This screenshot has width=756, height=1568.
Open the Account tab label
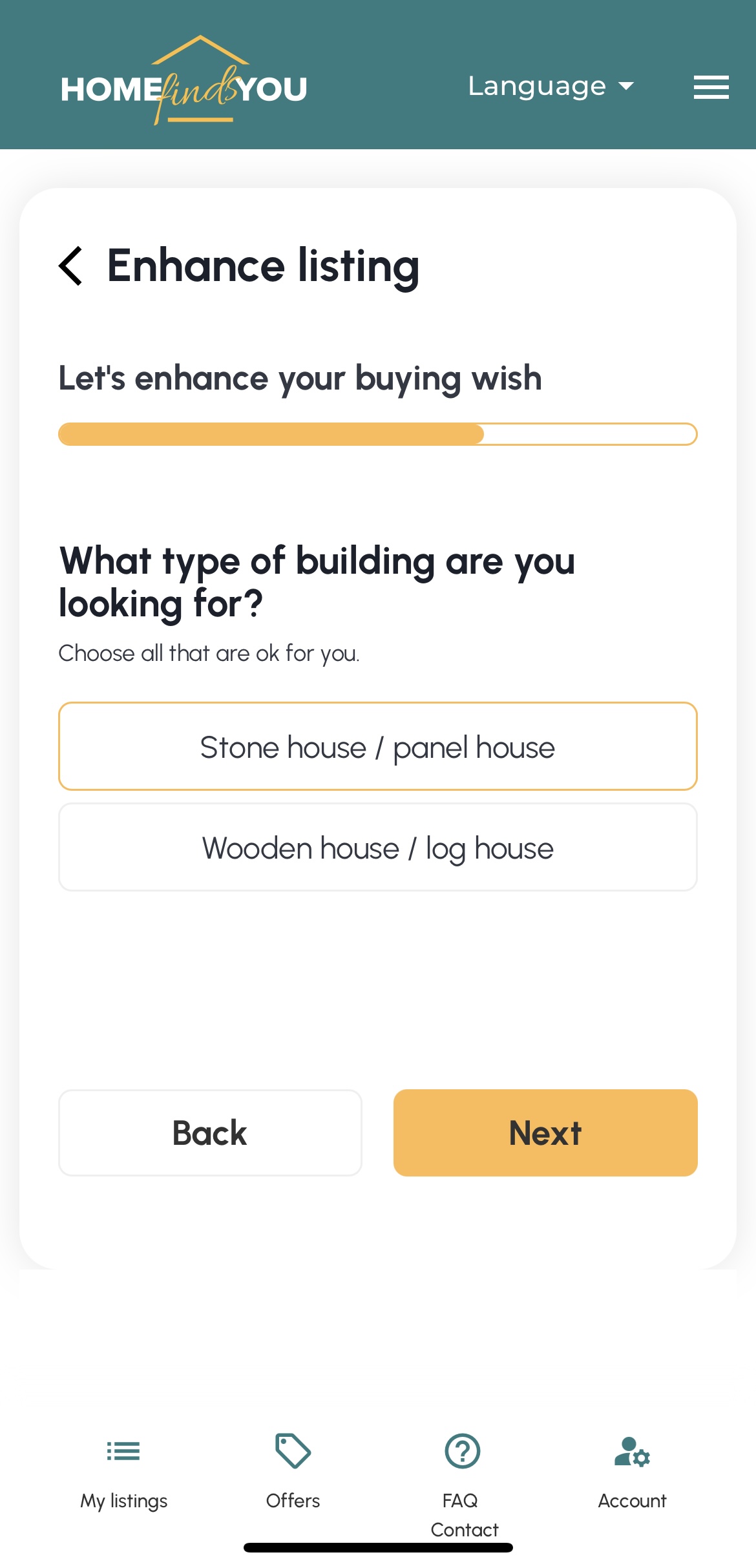pos(632,1500)
